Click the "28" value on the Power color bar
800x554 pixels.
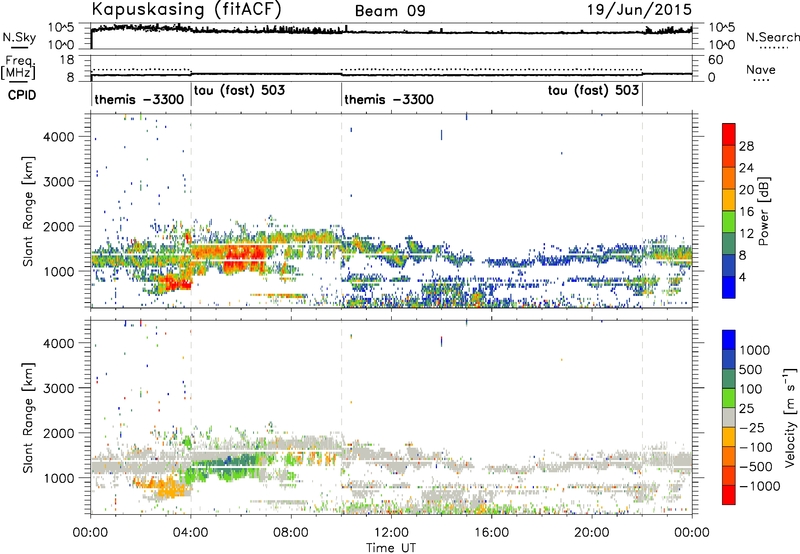coord(746,146)
